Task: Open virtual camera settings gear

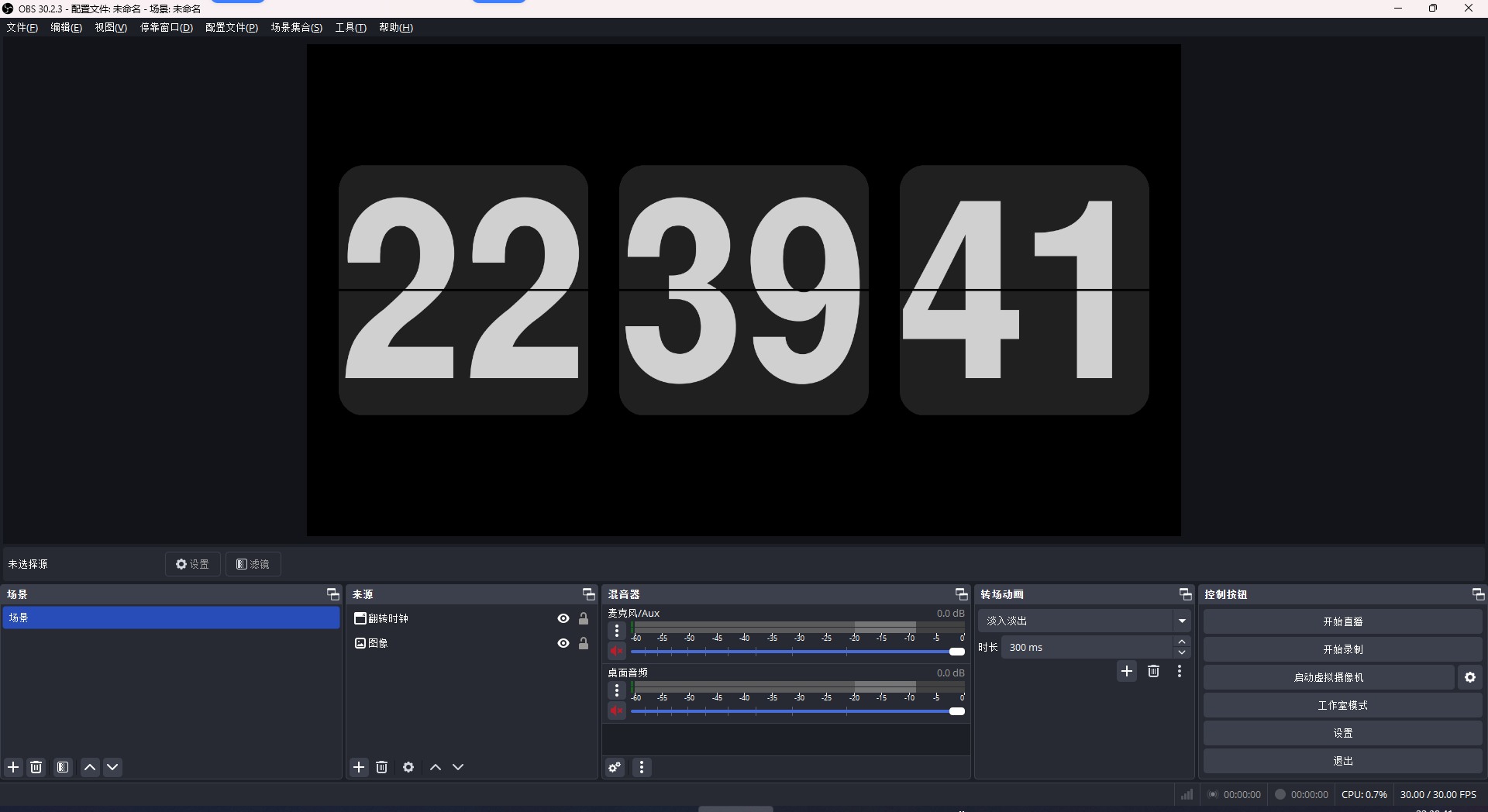Action: [x=1469, y=677]
